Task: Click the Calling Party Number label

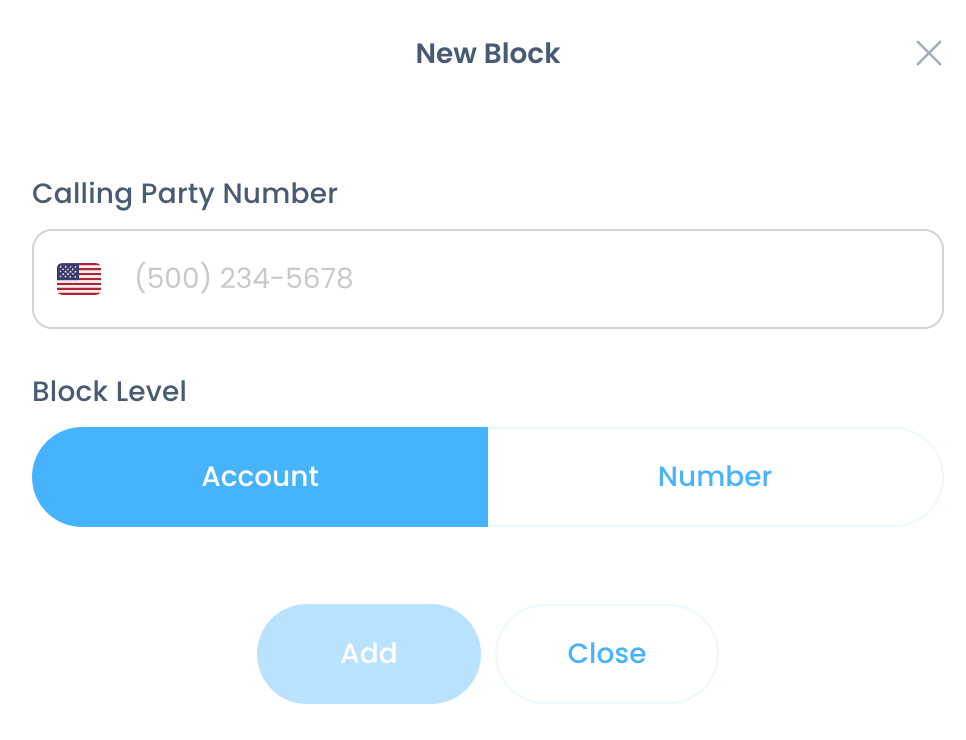Action: [185, 194]
